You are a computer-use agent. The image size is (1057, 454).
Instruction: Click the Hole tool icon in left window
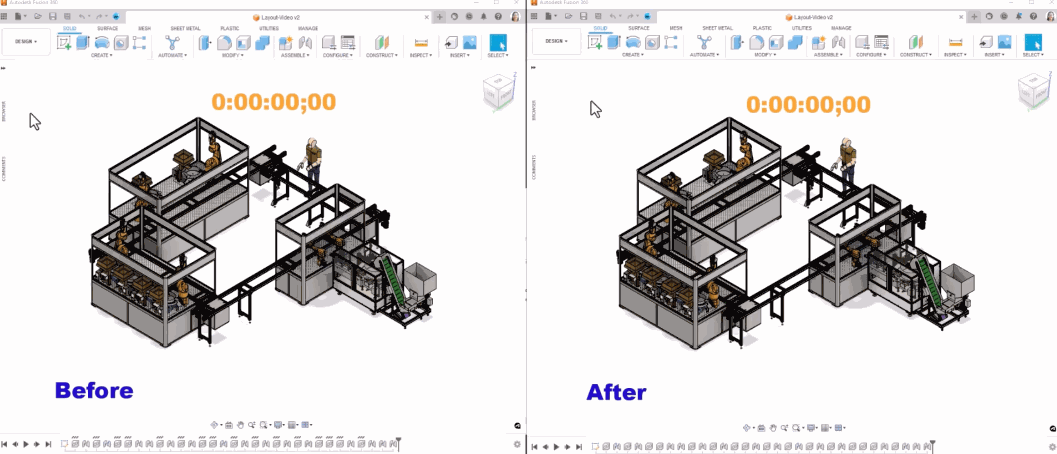[x=121, y=42]
